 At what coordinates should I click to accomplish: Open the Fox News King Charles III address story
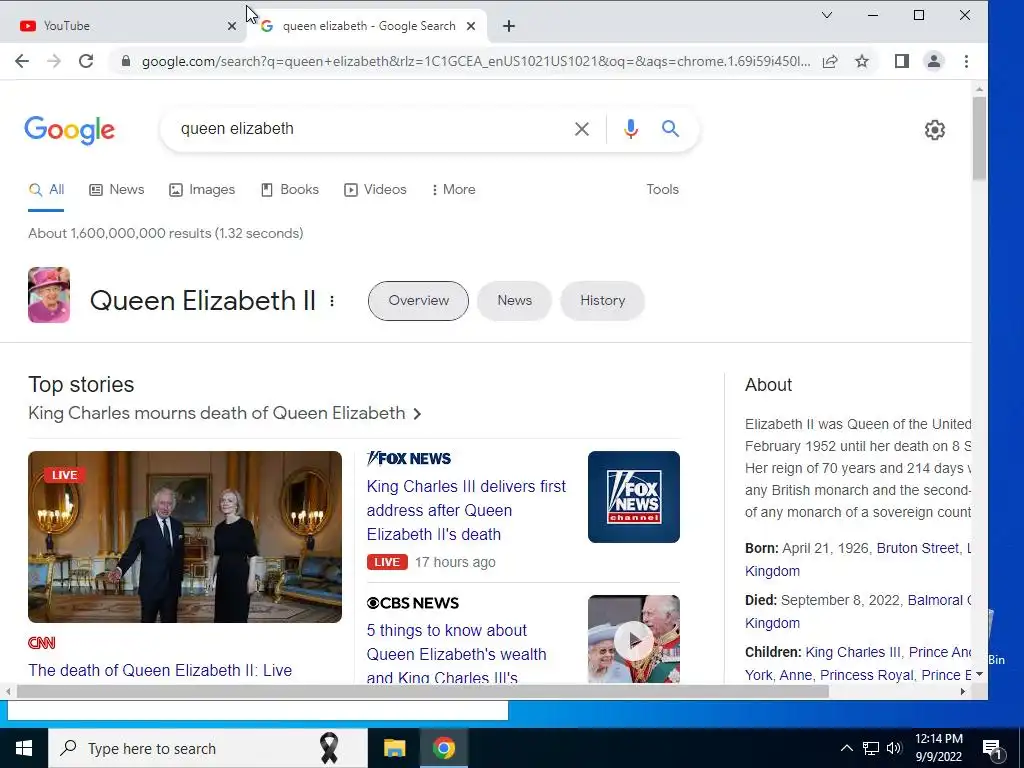(x=466, y=511)
